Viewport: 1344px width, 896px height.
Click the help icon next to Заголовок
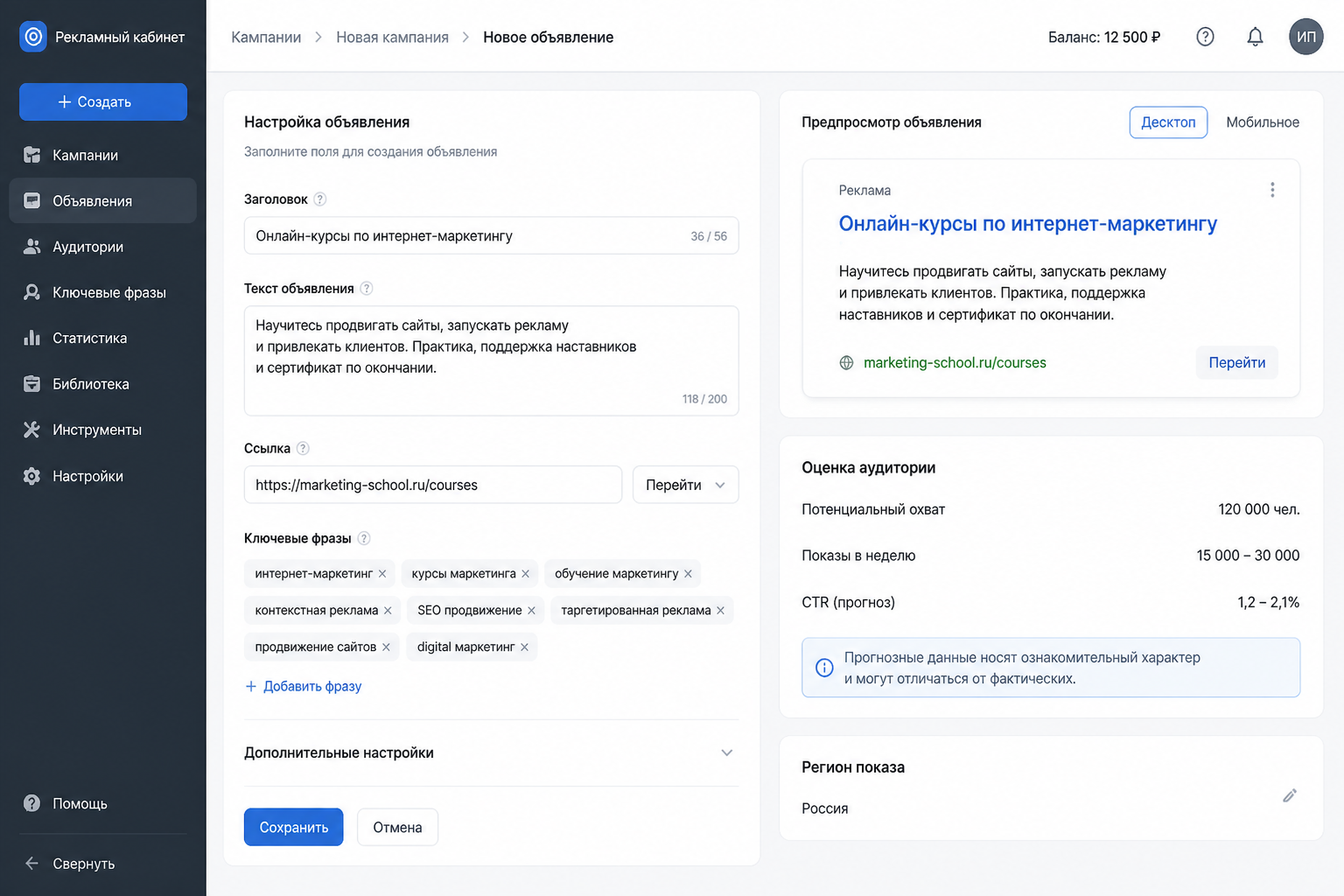pyautogui.click(x=320, y=199)
